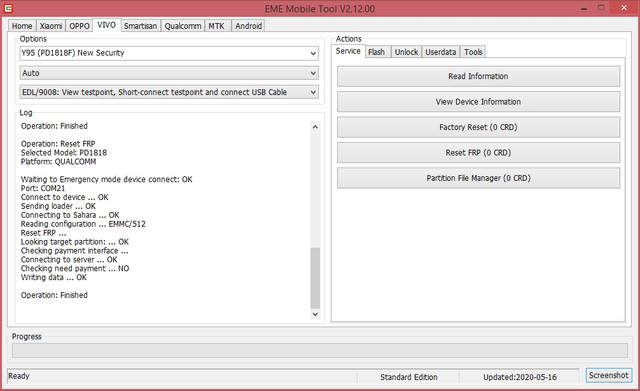Click log scrollbar down arrow
Screen dimensions: 640x391
tap(315, 314)
